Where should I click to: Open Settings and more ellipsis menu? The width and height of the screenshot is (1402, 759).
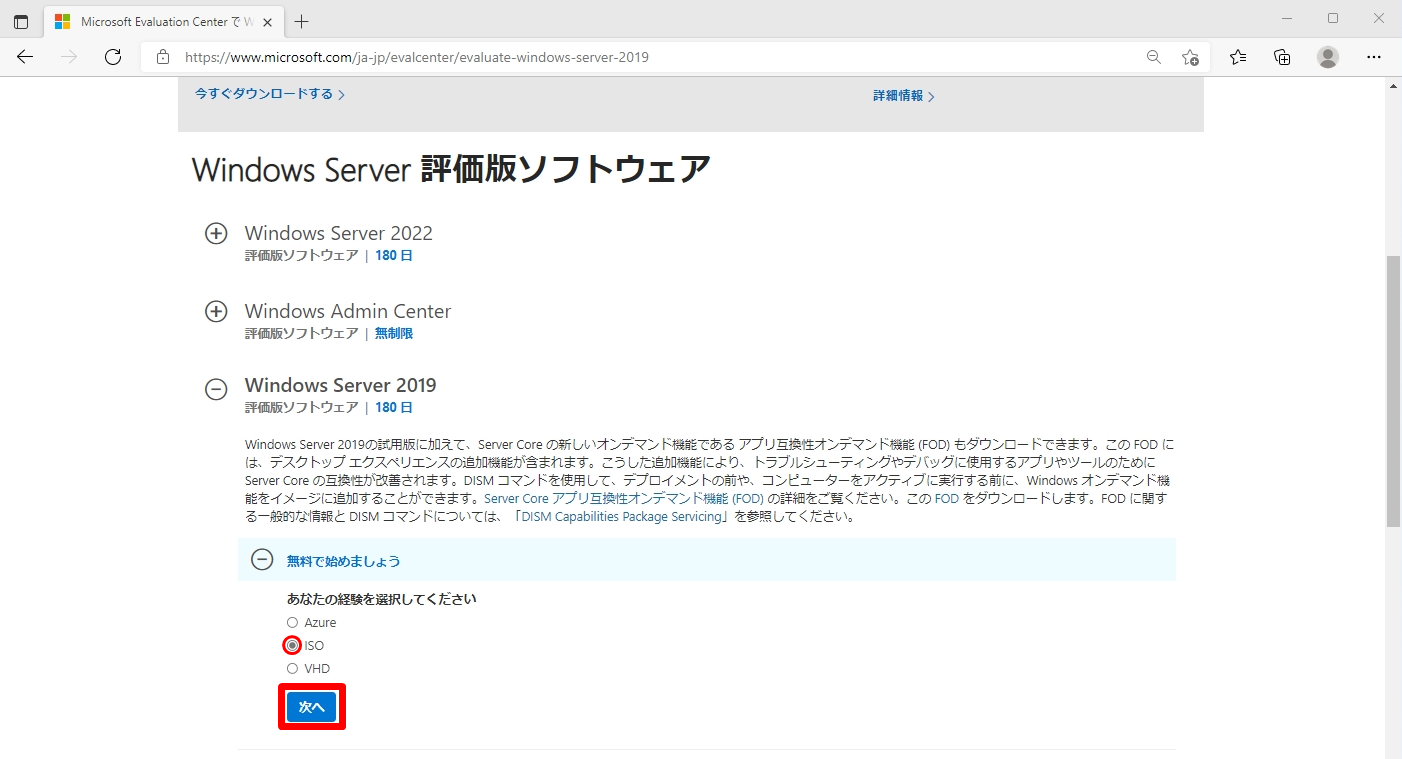point(1374,57)
